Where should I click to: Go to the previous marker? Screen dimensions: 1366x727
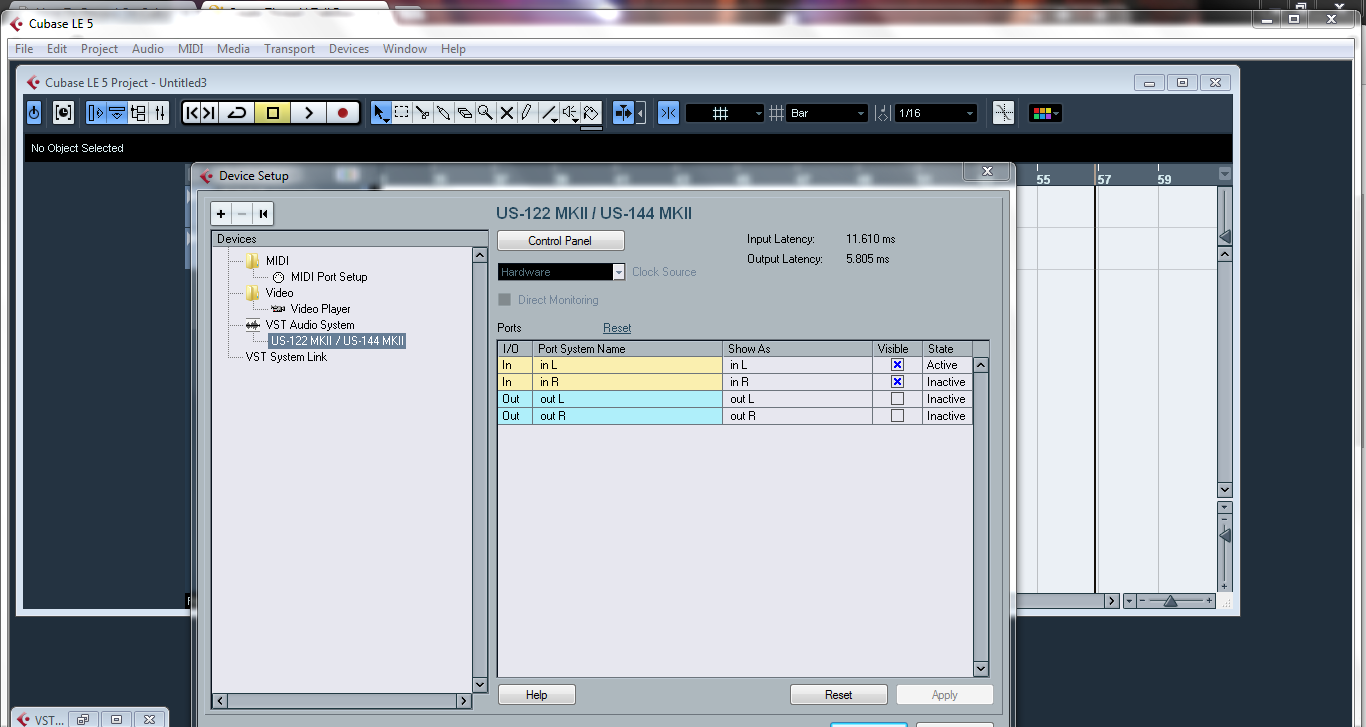pos(192,113)
